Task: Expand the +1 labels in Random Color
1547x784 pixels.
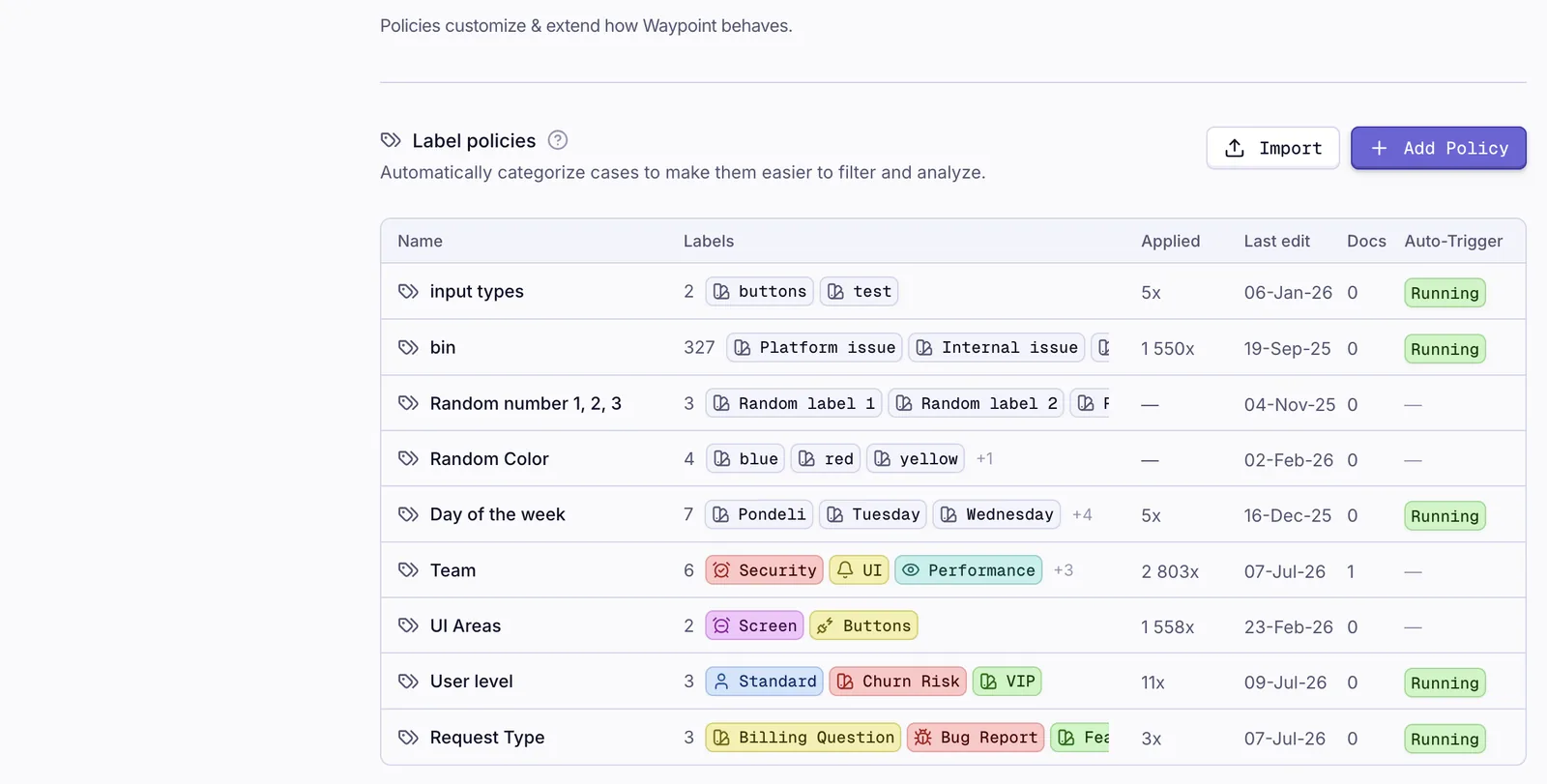Action: pyautogui.click(x=984, y=458)
